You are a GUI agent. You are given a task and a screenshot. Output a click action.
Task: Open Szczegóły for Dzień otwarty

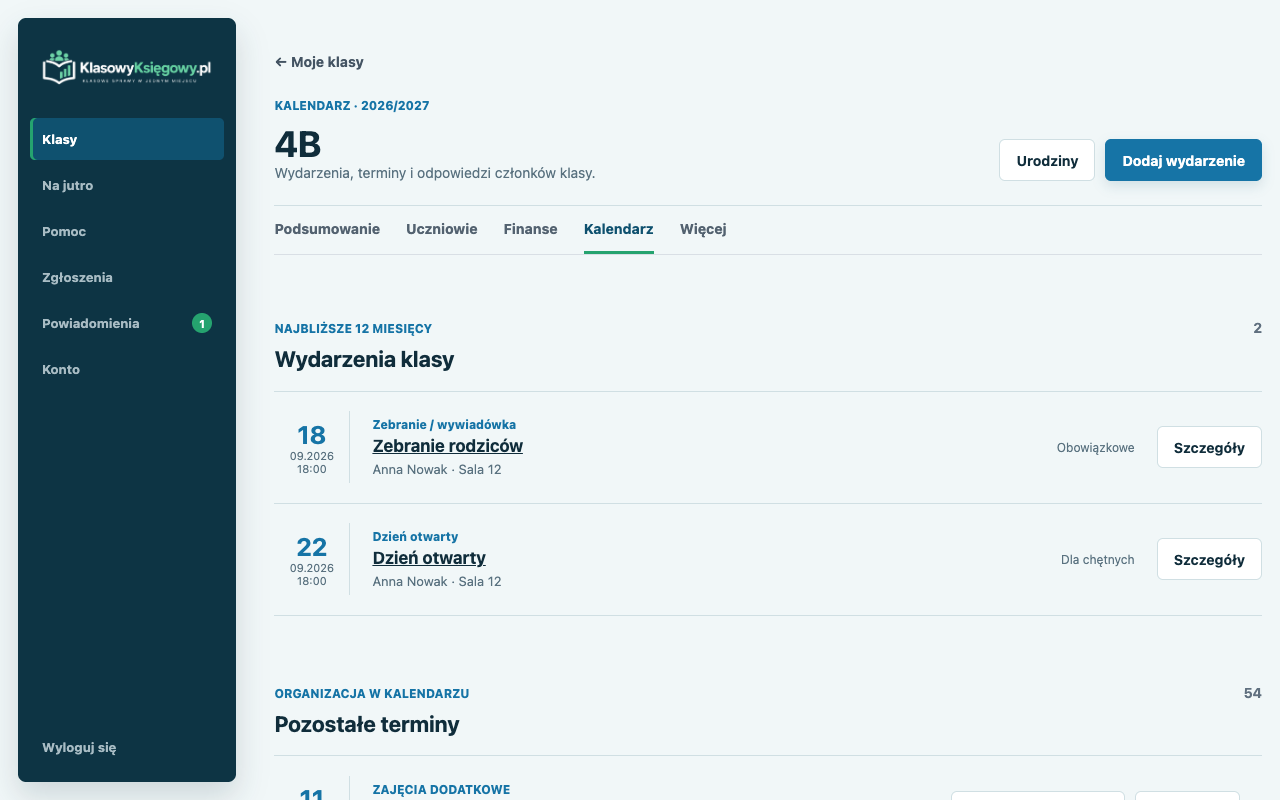(x=1209, y=559)
